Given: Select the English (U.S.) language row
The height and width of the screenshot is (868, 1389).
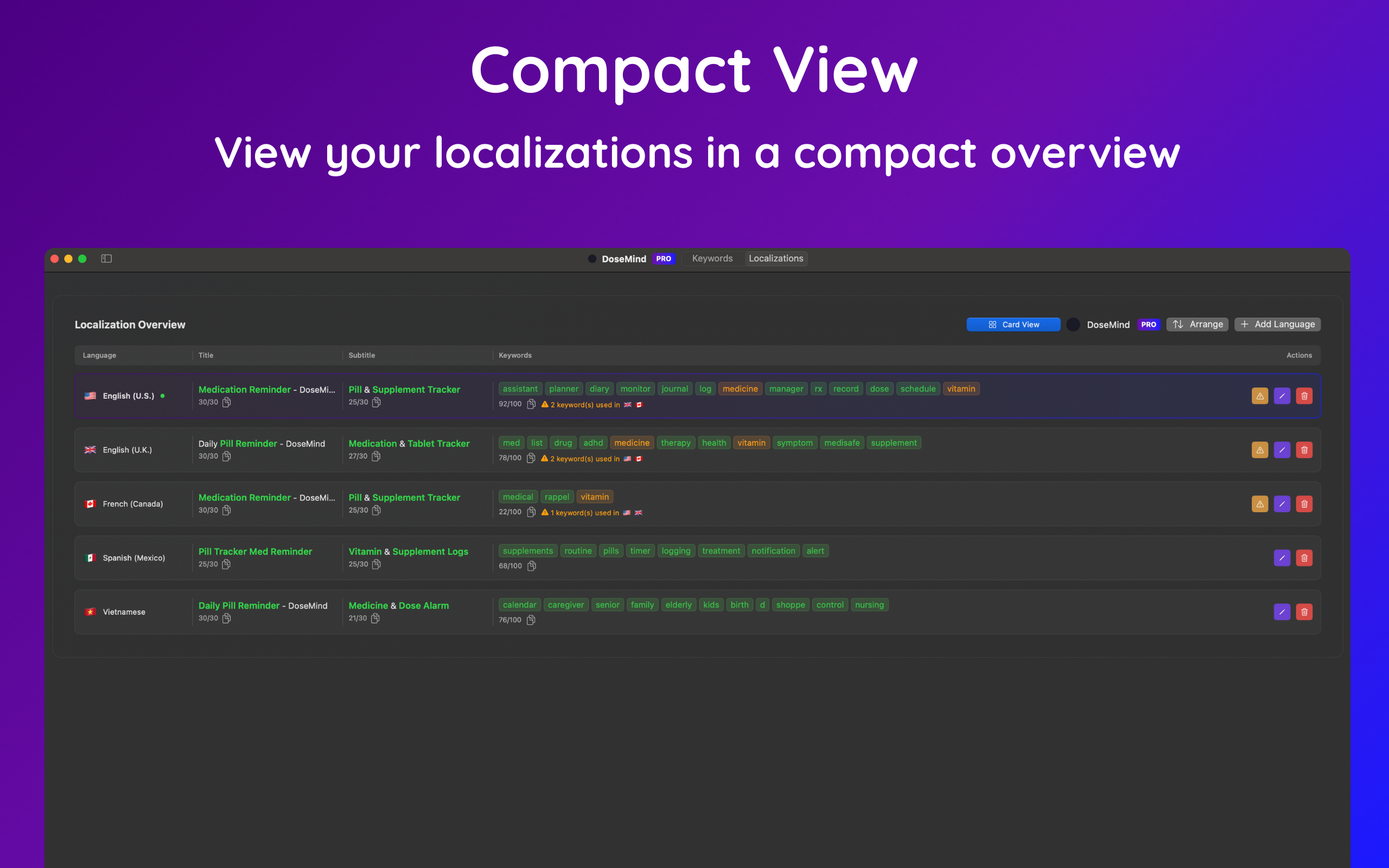Looking at the screenshot, I should (x=697, y=396).
